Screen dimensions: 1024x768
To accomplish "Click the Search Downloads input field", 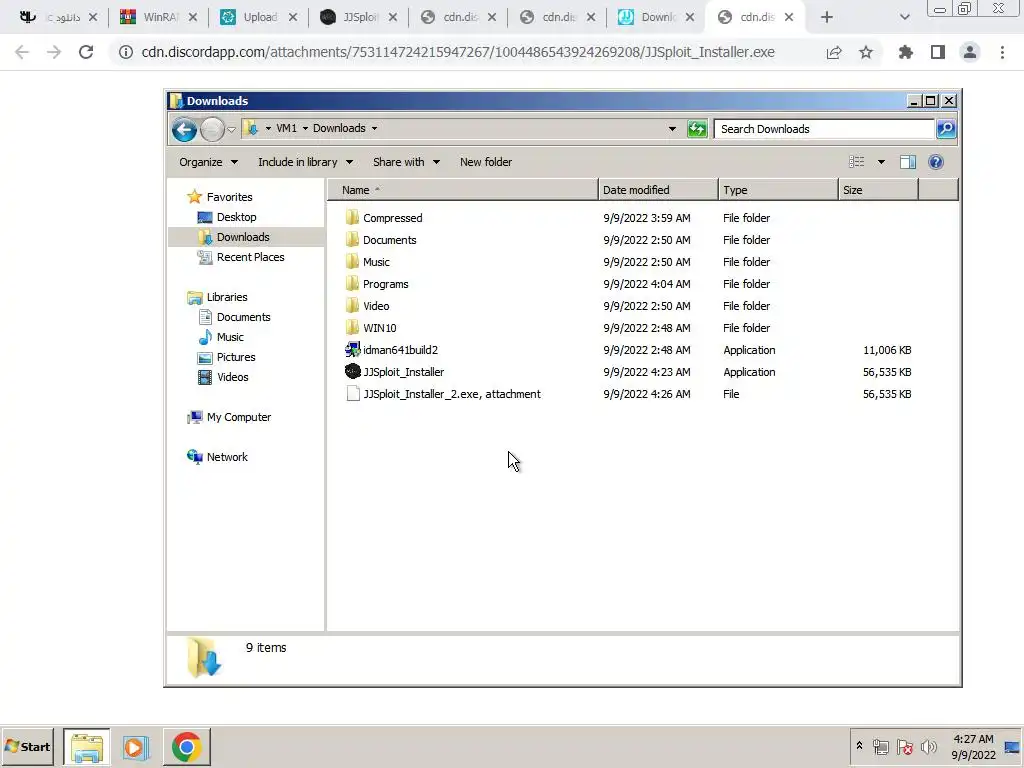I will coord(824,129).
